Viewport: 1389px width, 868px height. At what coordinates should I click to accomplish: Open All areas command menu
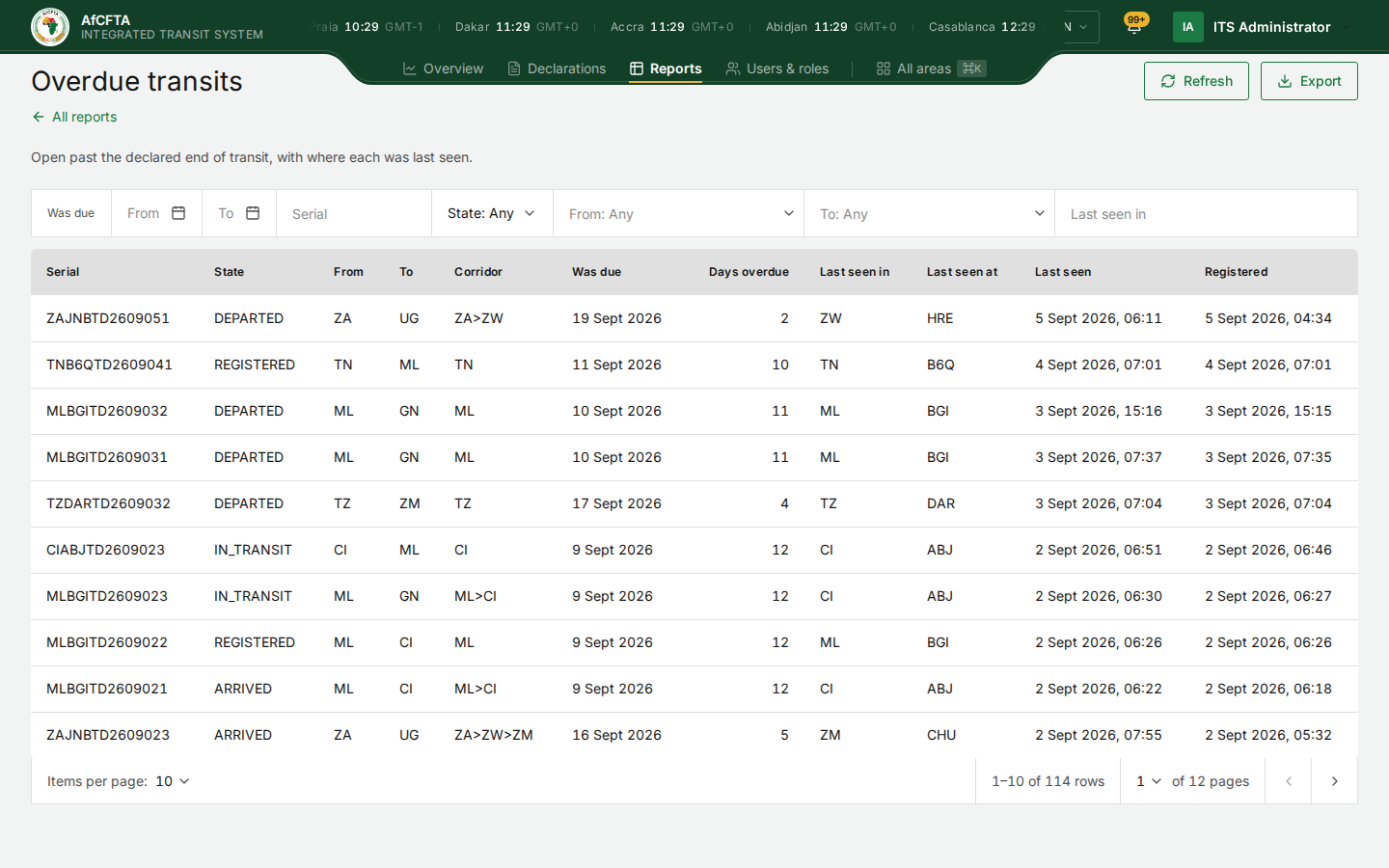click(x=931, y=68)
